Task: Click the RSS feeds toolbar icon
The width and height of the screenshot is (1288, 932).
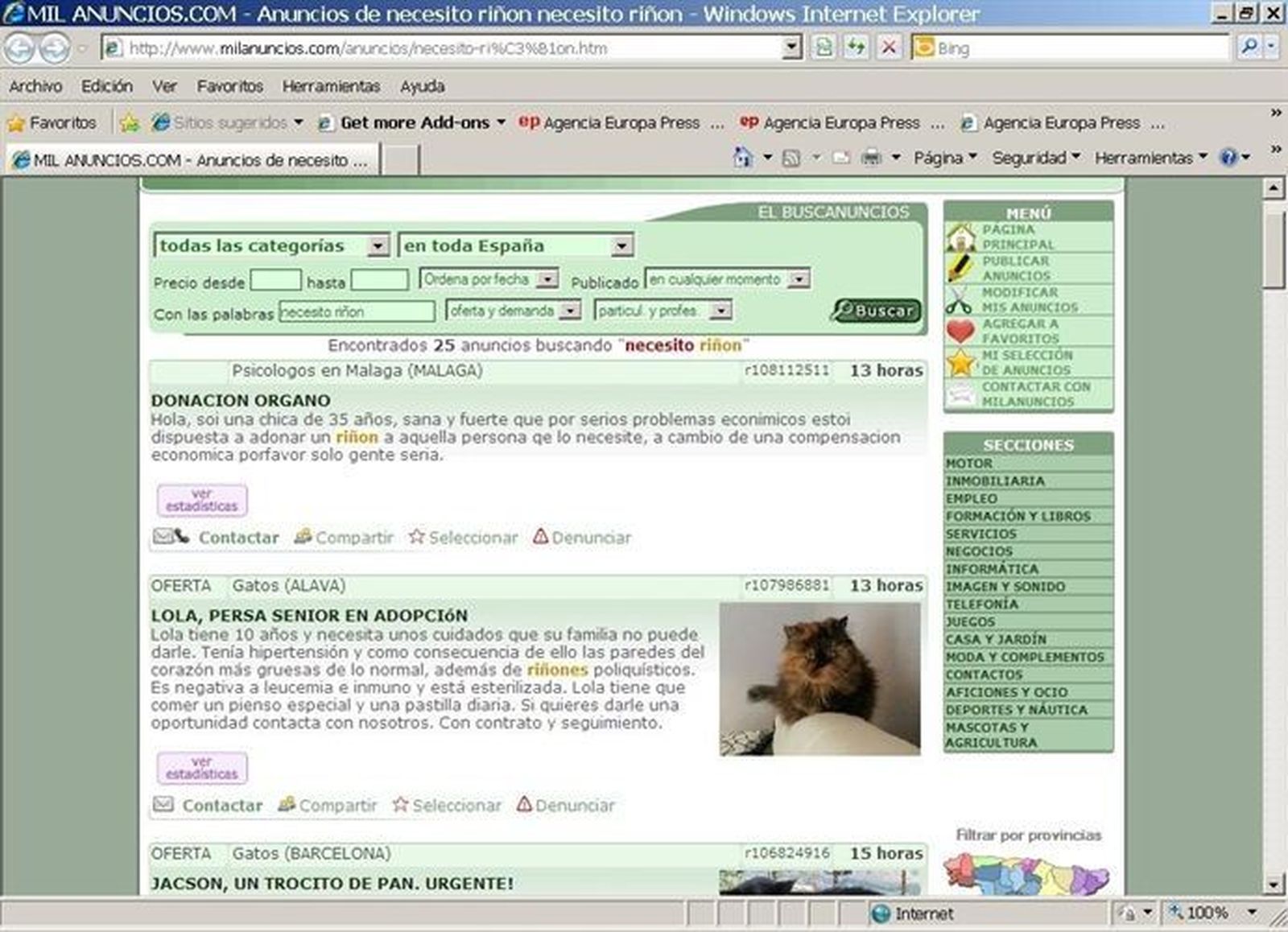Action: pos(791,158)
